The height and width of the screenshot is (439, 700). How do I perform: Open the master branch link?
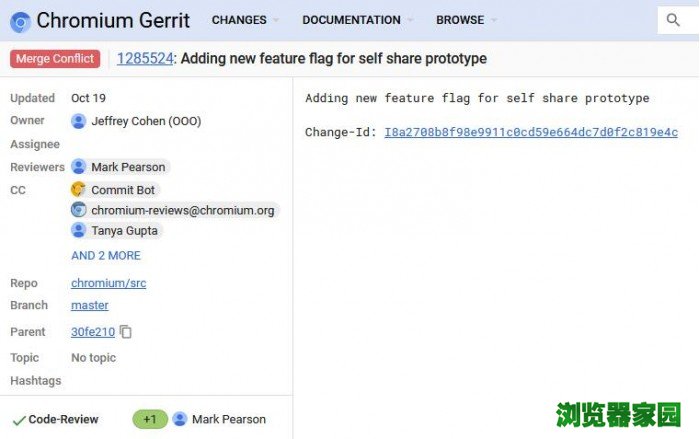pos(90,305)
